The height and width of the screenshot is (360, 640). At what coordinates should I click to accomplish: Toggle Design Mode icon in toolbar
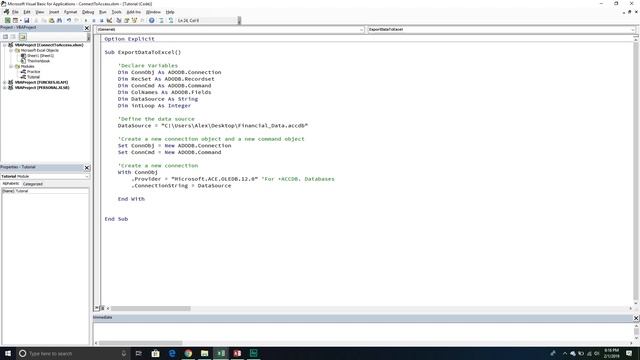tap(109, 20)
